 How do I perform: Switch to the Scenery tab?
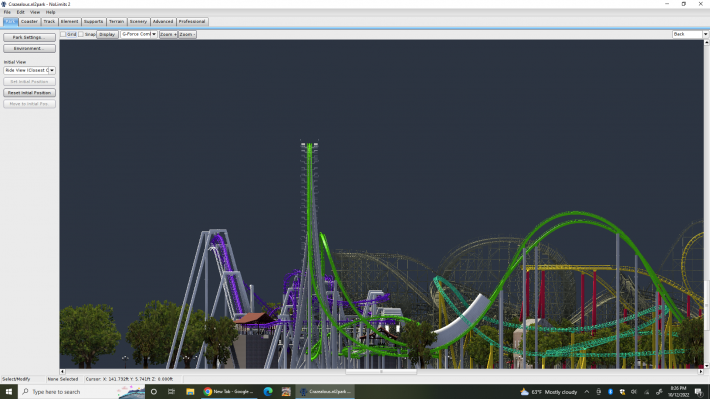[138, 22]
